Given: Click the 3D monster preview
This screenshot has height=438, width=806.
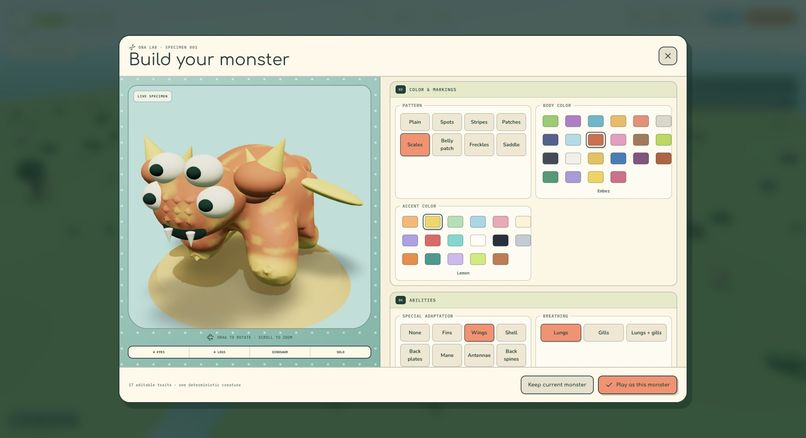Looking at the screenshot, I should (249, 207).
